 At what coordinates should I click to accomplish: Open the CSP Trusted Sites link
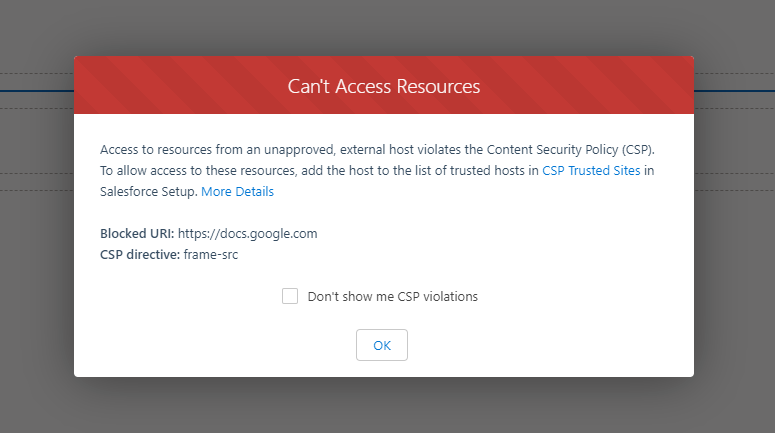(x=591, y=171)
